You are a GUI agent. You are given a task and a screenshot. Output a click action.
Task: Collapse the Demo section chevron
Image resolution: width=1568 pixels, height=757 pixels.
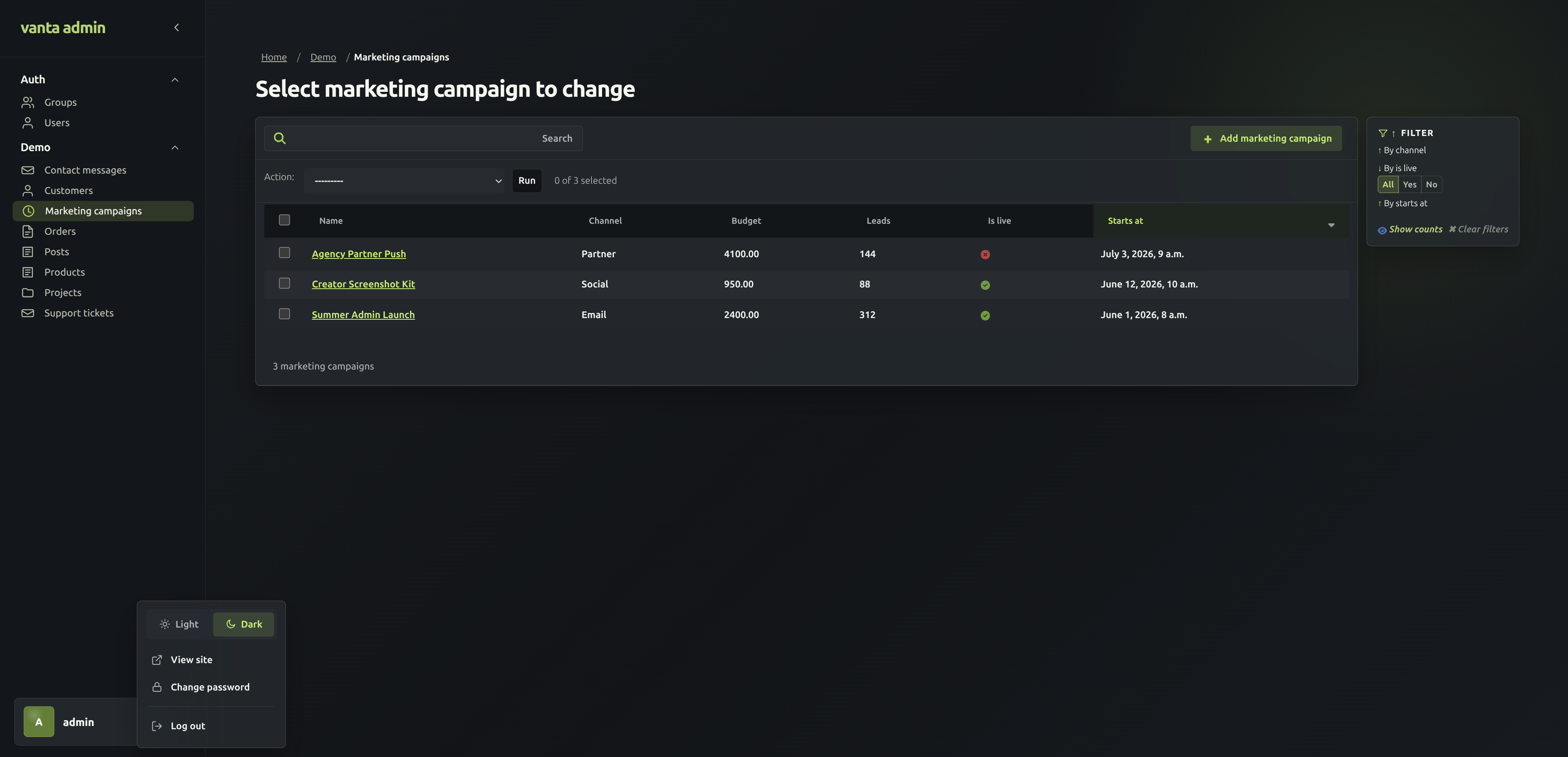[175, 147]
